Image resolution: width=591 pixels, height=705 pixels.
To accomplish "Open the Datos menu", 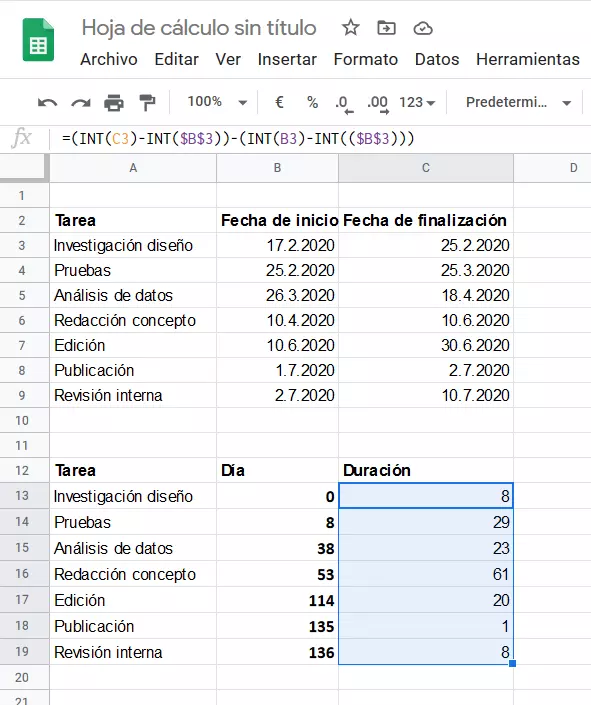I will point(437,59).
